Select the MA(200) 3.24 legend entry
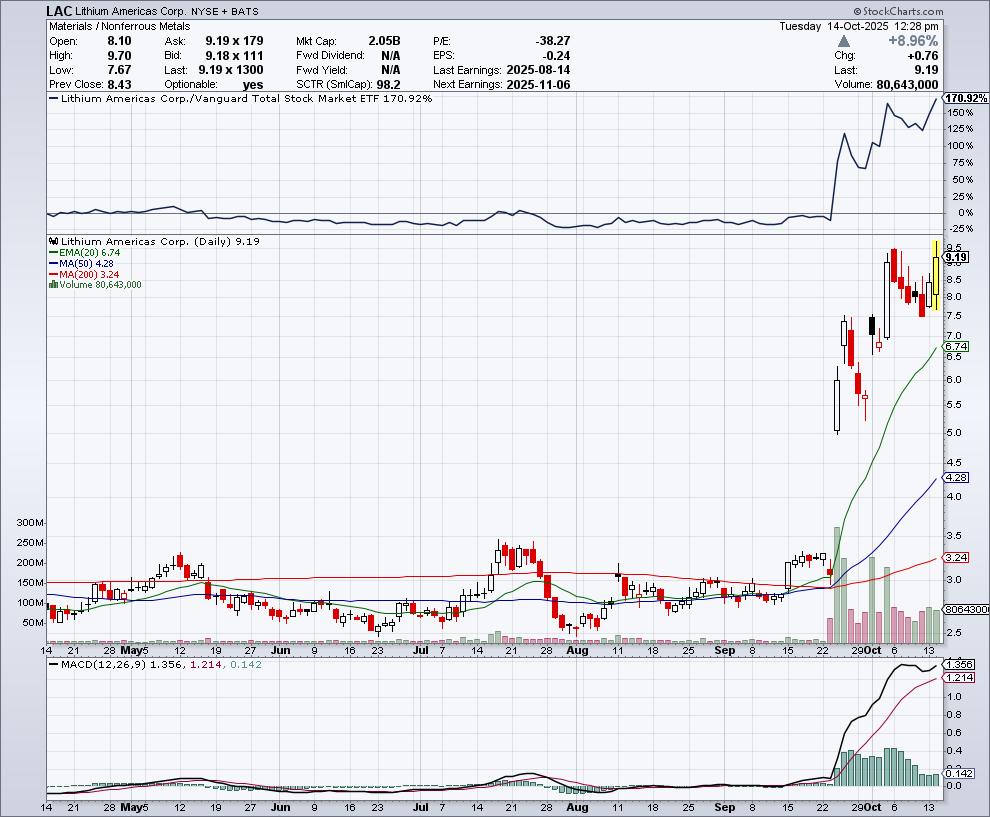Image resolution: width=990 pixels, height=817 pixels. pos(84,275)
